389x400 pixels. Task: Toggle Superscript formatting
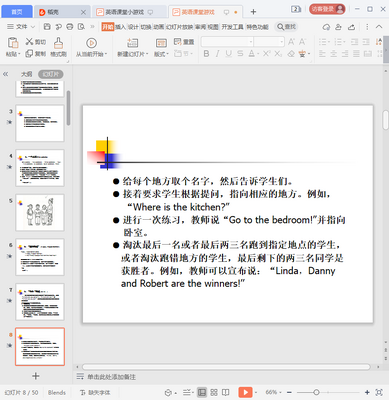266,53
